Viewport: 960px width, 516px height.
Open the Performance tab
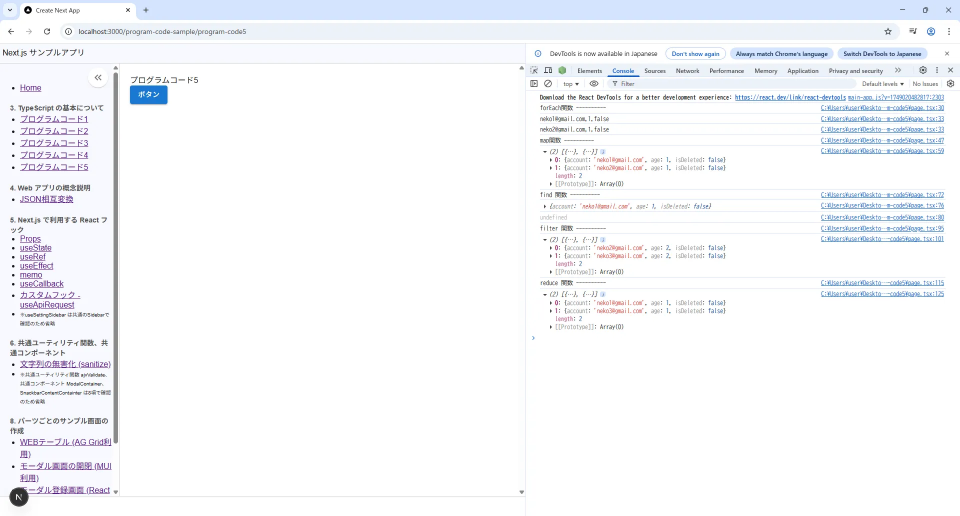click(x=726, y=71)
